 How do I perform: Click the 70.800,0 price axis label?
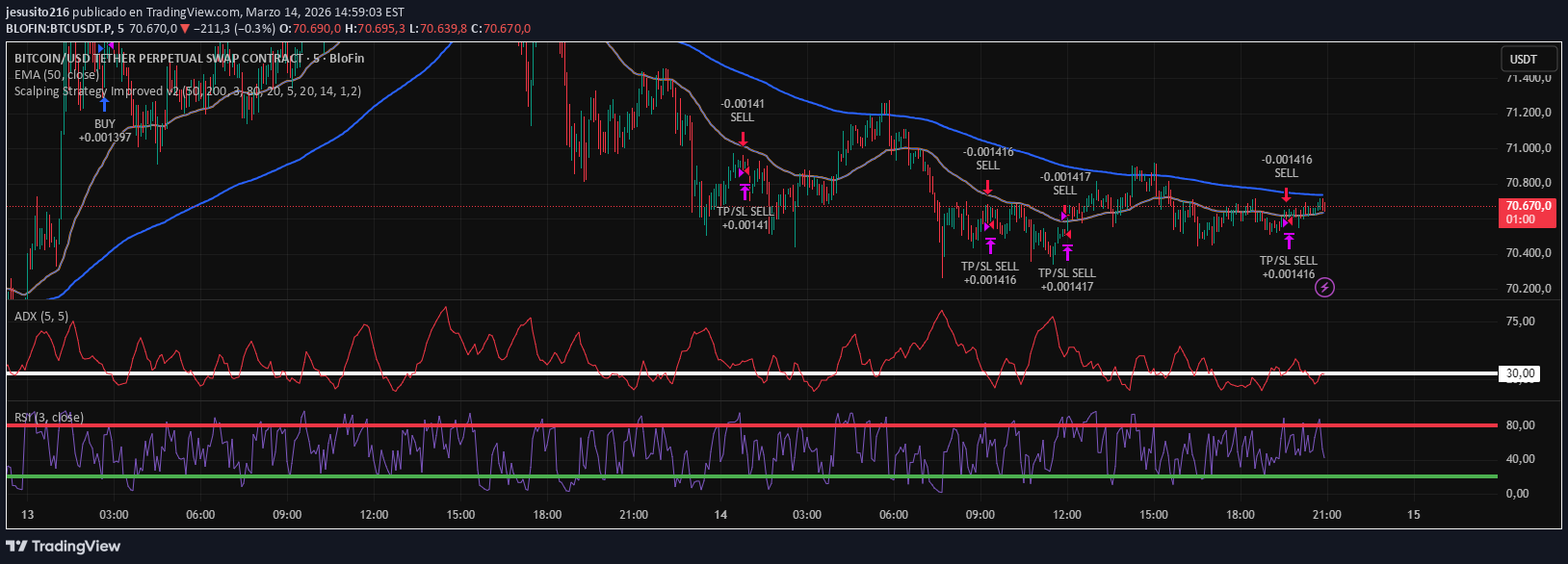(1528, 183)
